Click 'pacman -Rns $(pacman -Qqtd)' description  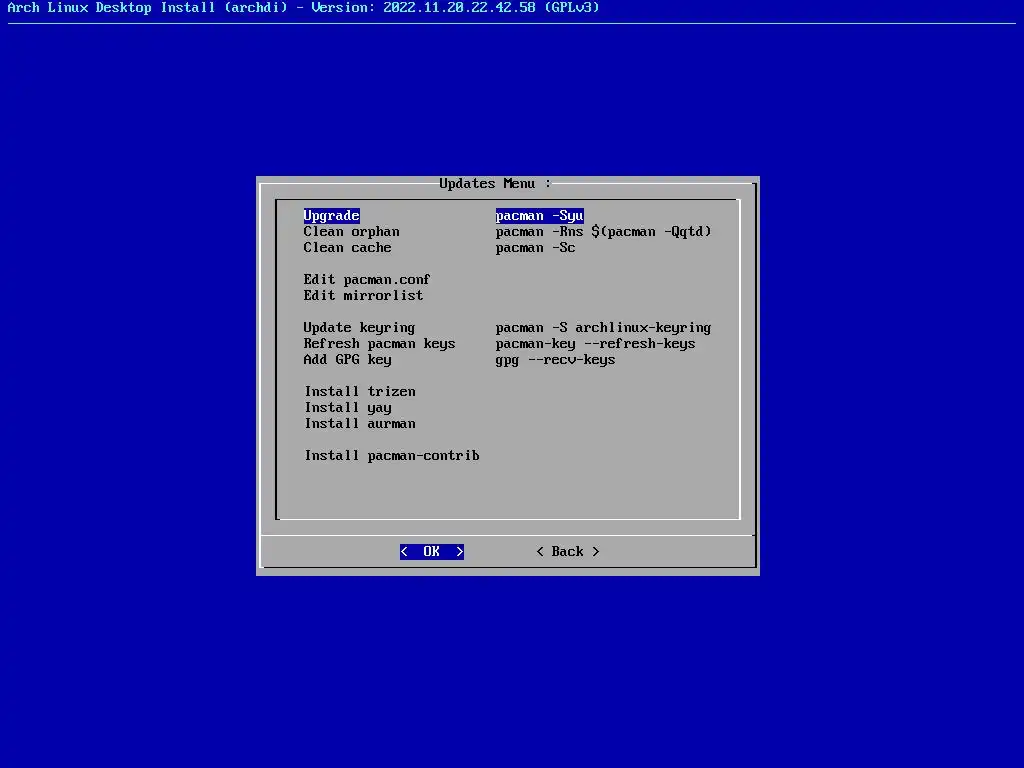click(x=603, y=232)
